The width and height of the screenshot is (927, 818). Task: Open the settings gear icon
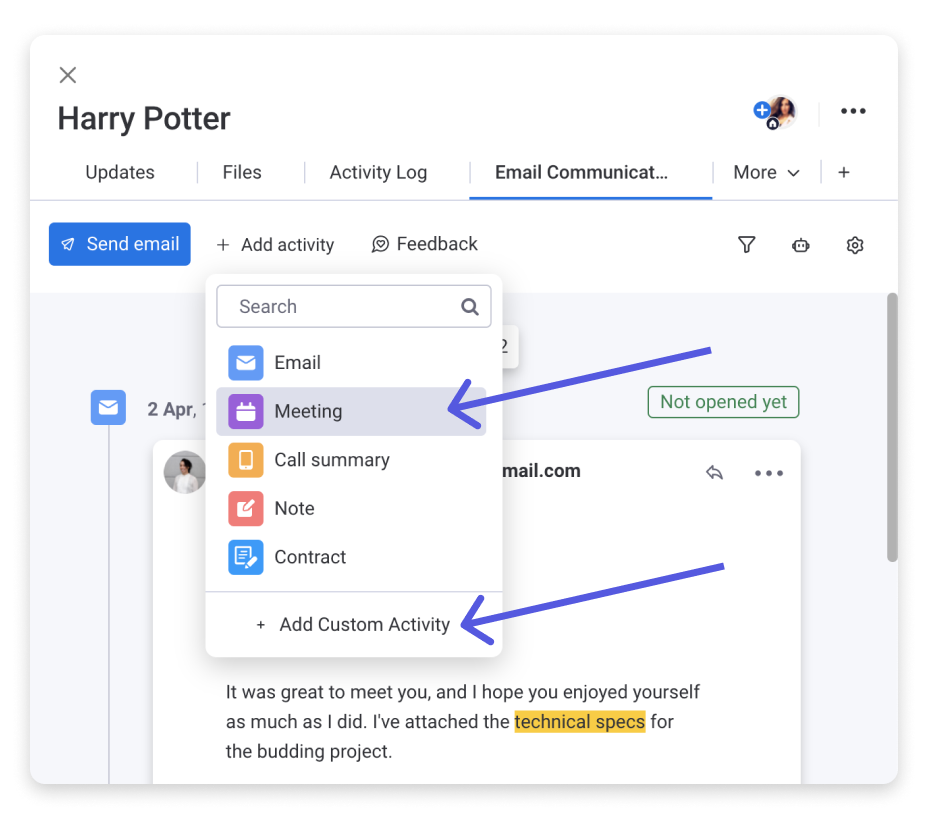click(855, 245)
